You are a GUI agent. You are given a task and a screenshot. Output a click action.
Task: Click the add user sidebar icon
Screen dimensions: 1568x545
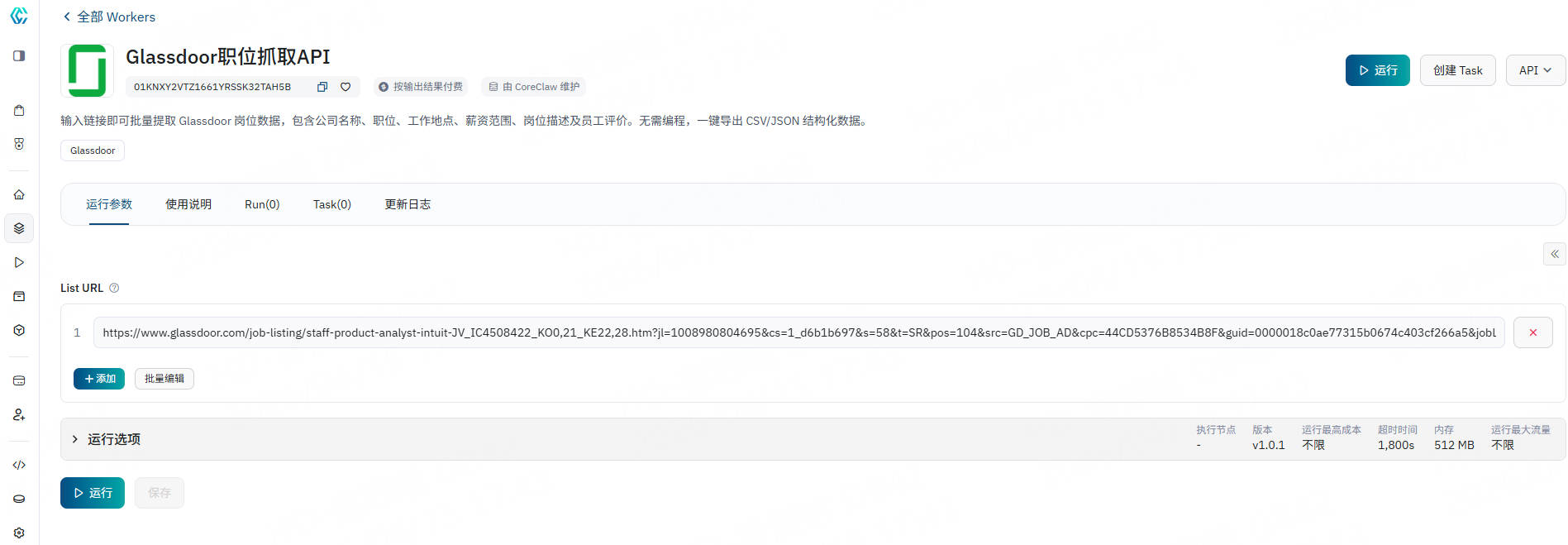(x=19, y=414)
